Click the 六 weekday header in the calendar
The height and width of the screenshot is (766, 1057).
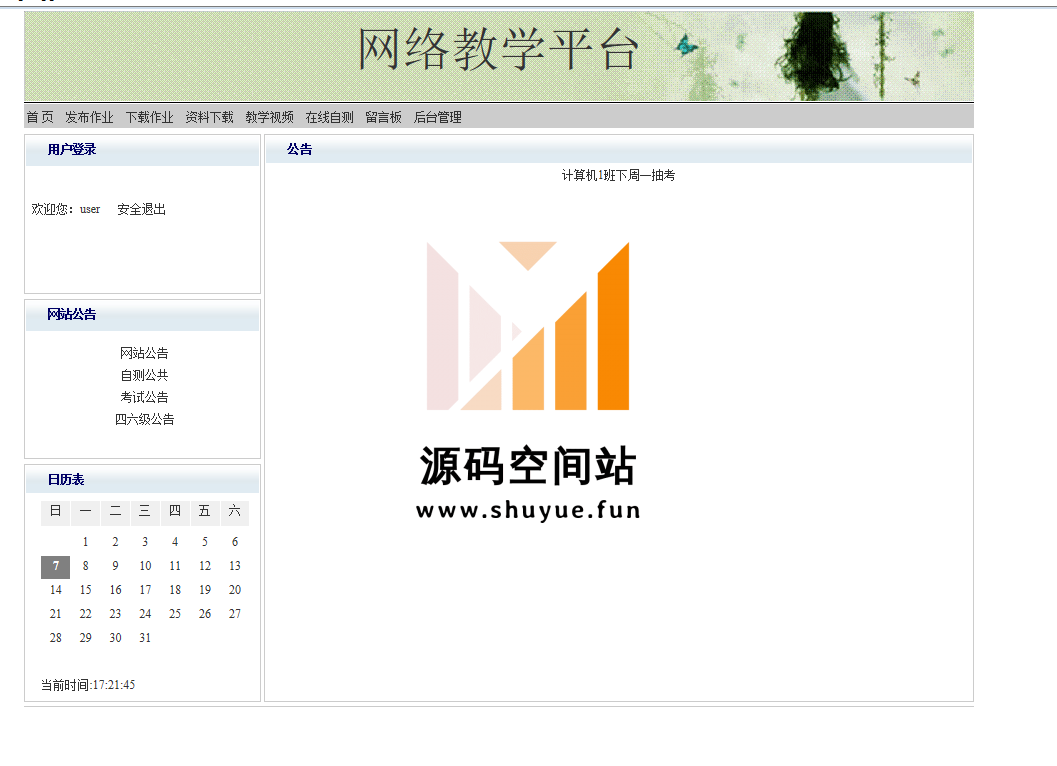click(x=235, y=511)
